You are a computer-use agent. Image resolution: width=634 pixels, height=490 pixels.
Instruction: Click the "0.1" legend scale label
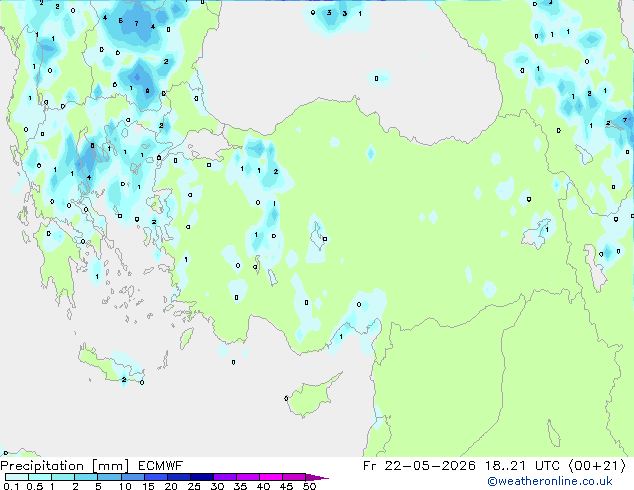11,486
